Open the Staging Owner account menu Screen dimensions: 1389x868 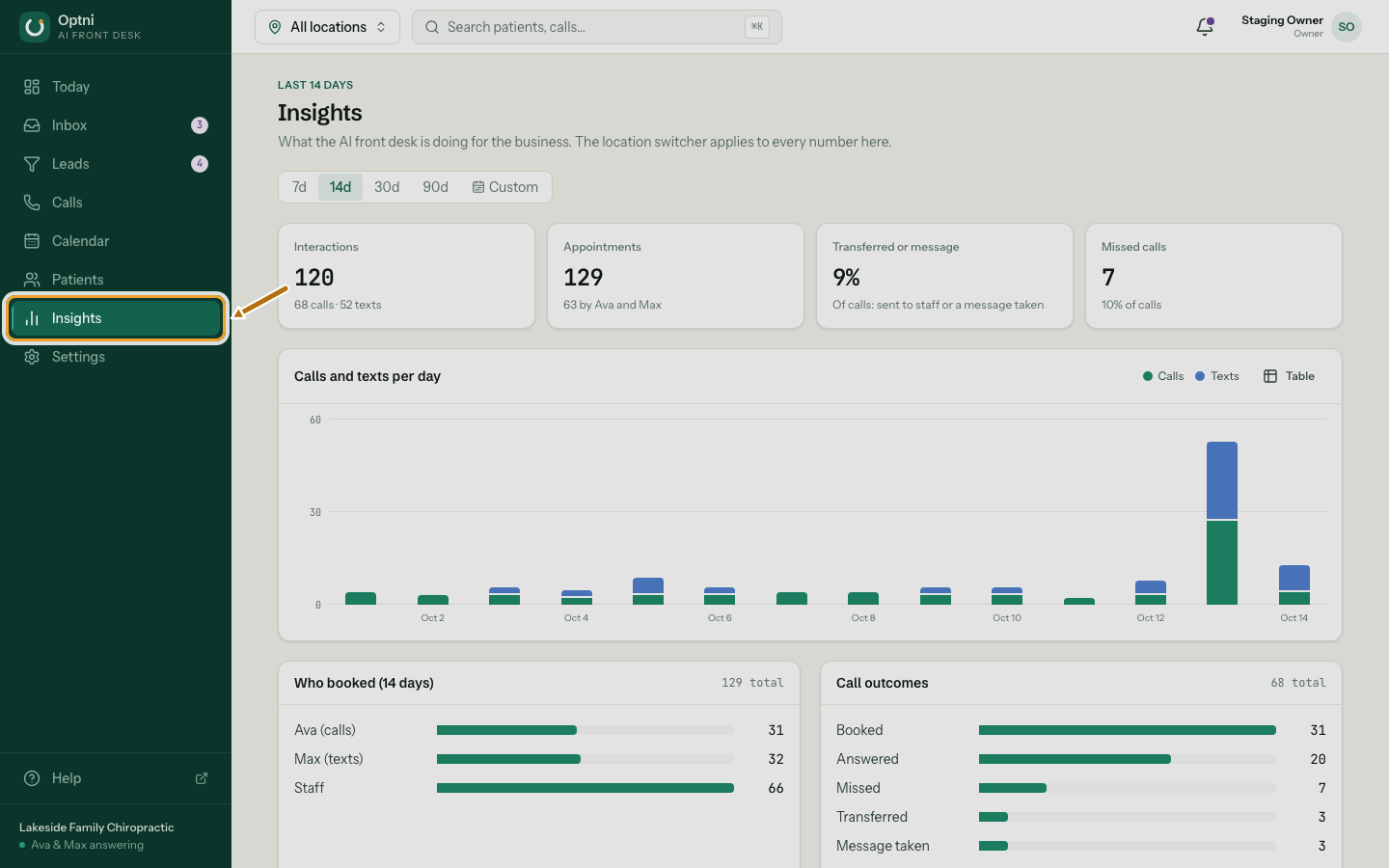point(1301,27)
